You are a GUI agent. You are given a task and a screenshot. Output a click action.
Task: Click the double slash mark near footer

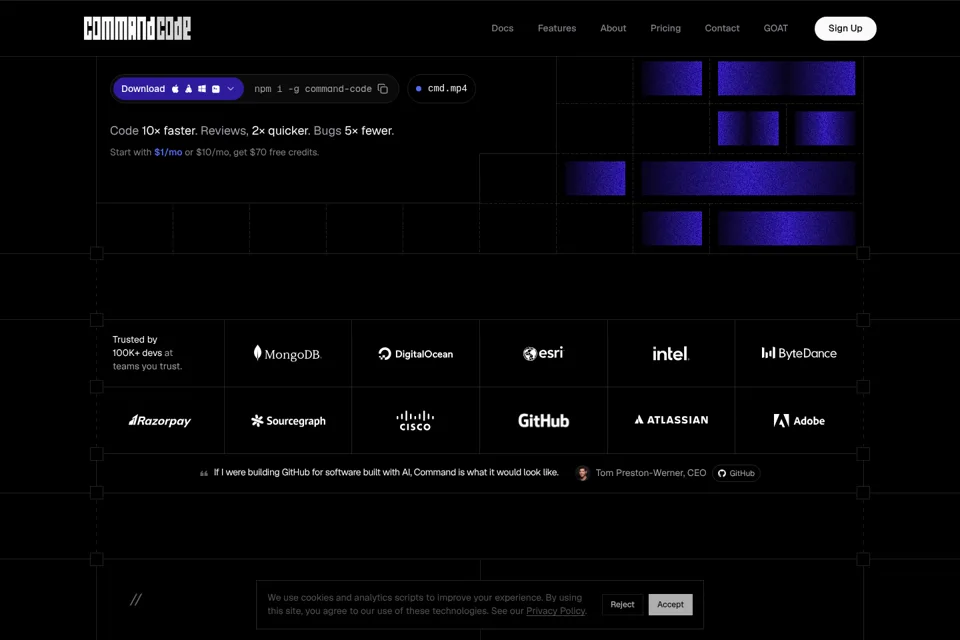click(x=136, y=599)
